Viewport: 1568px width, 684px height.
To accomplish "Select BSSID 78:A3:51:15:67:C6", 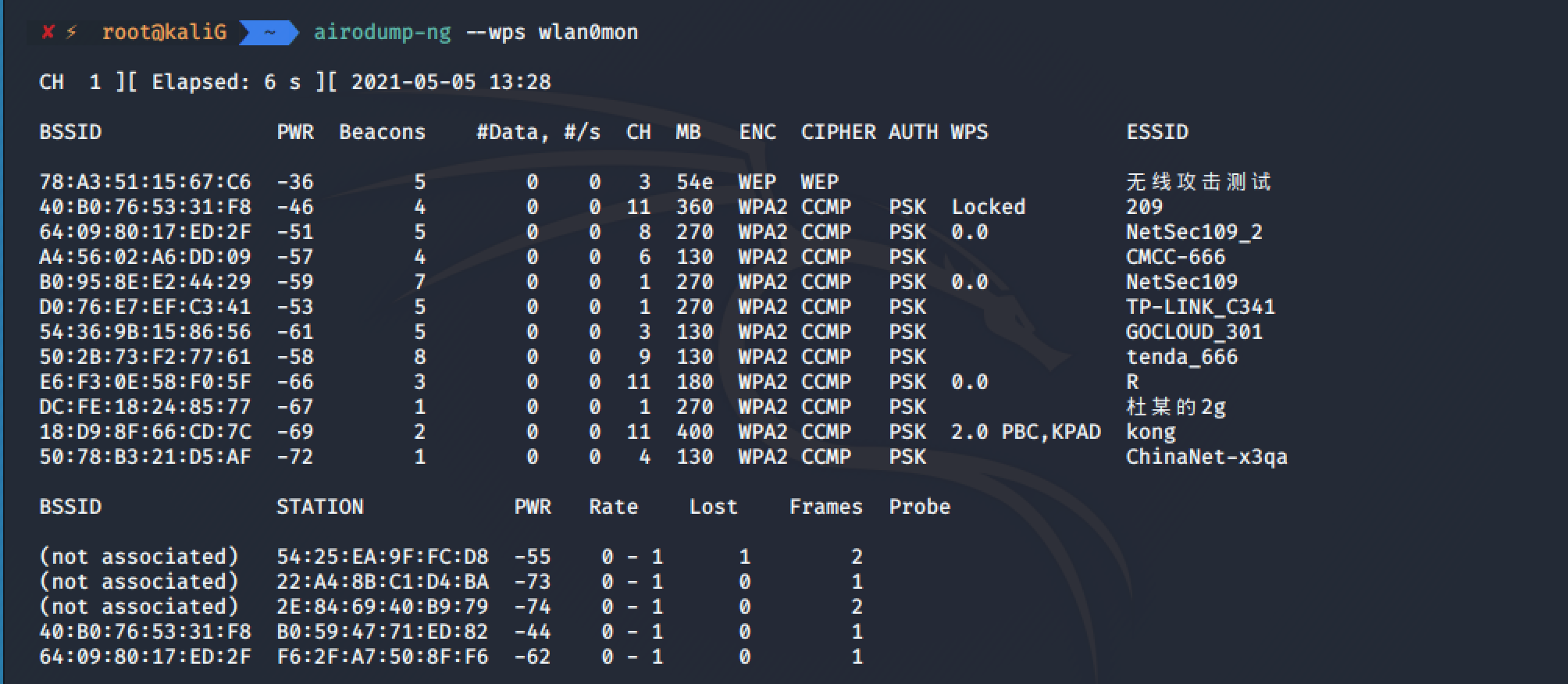I will (145, 182).
